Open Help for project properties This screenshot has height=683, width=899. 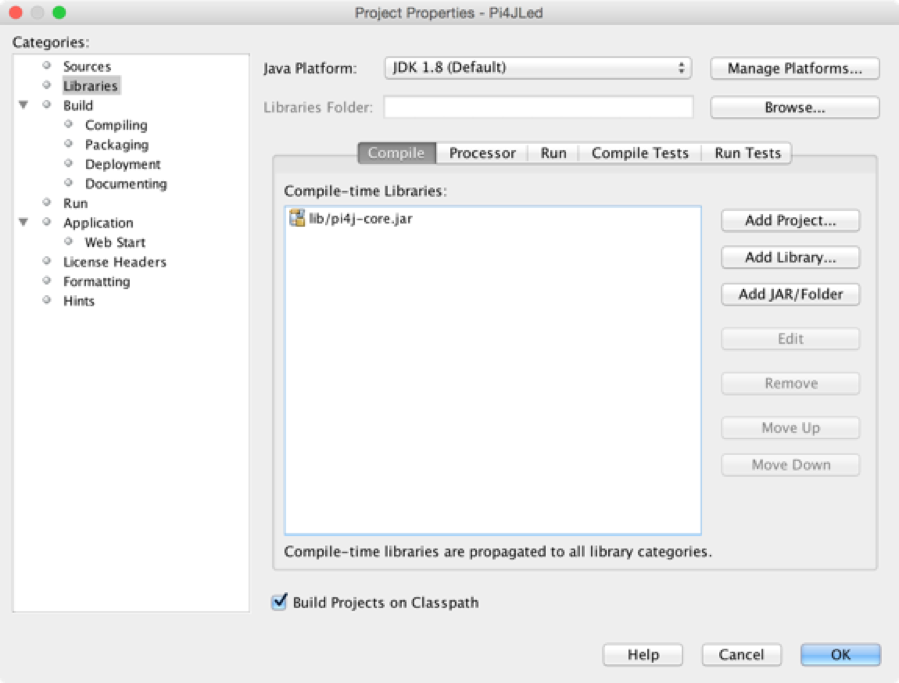click(643, 654)
